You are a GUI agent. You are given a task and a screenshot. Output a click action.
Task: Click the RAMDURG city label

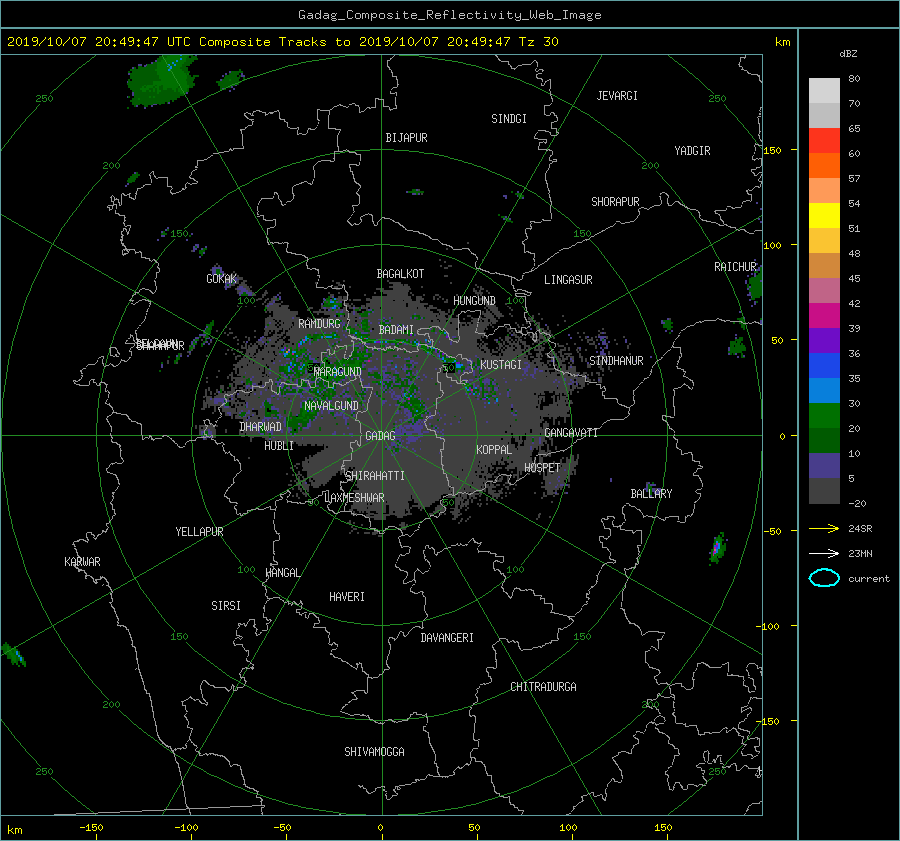319,324
